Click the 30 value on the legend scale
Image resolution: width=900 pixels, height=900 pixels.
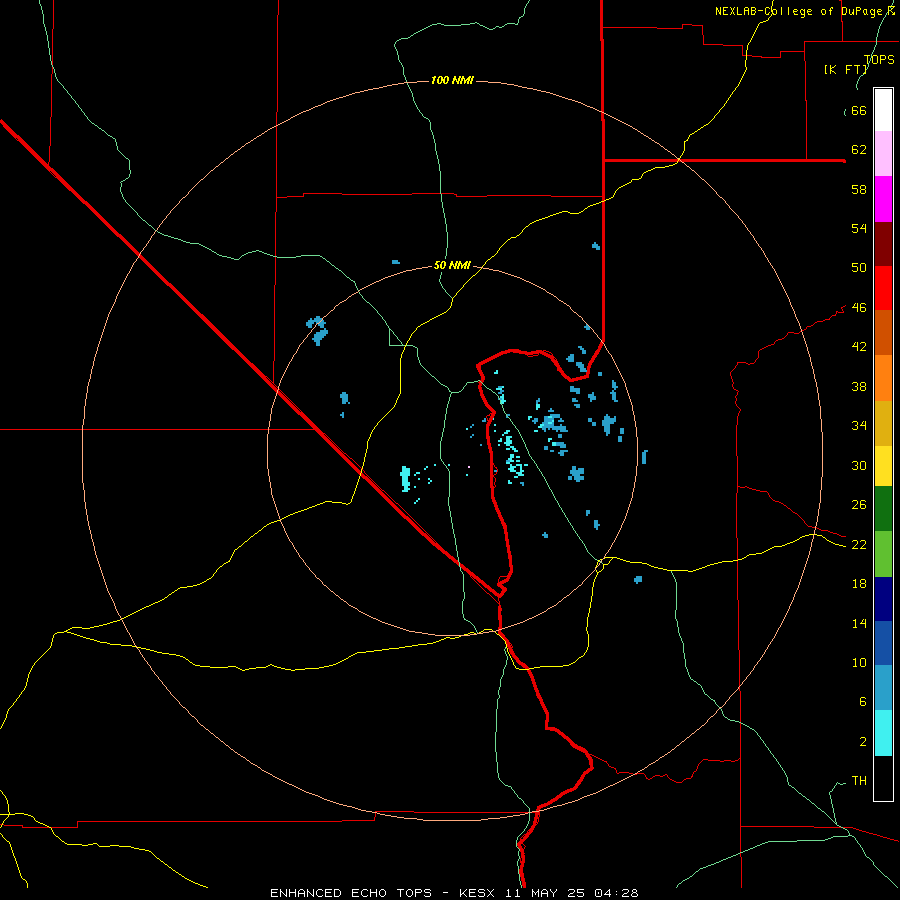point(859,465)
